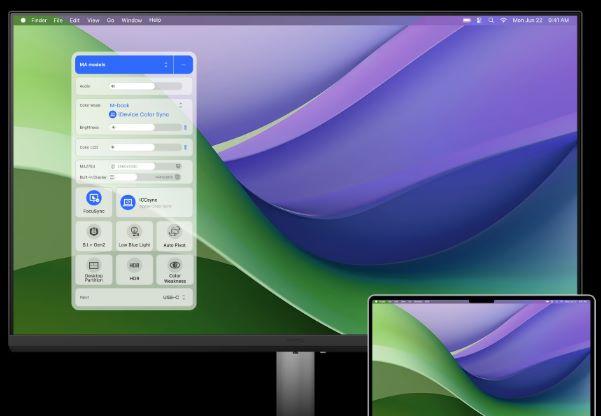
Task: Click the minimize button on the blue header
Action: pos(184,65)
